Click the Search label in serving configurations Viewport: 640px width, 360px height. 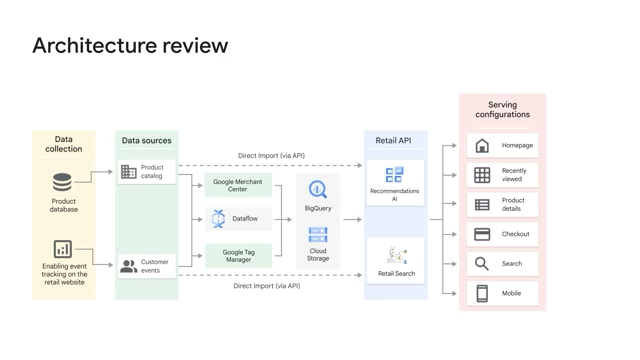pyautogui.click(x=512, y=264)
